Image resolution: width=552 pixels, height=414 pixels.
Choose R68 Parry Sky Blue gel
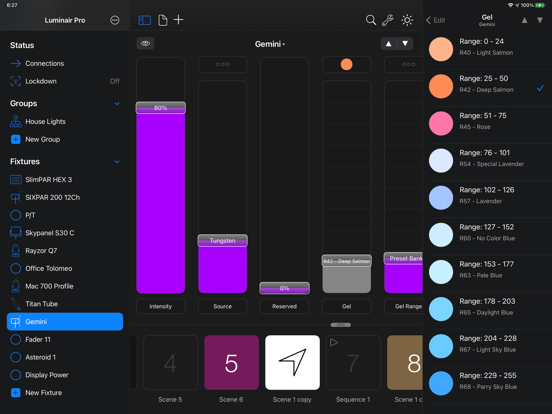point(488,383)
